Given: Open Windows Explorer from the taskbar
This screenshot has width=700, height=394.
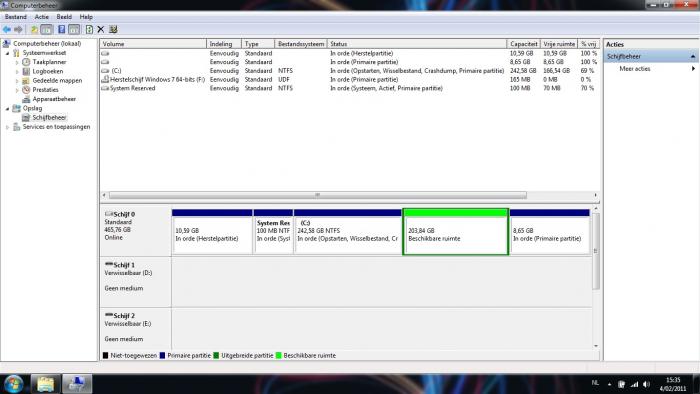Looking at the screenshot, I should coord(45,384).
